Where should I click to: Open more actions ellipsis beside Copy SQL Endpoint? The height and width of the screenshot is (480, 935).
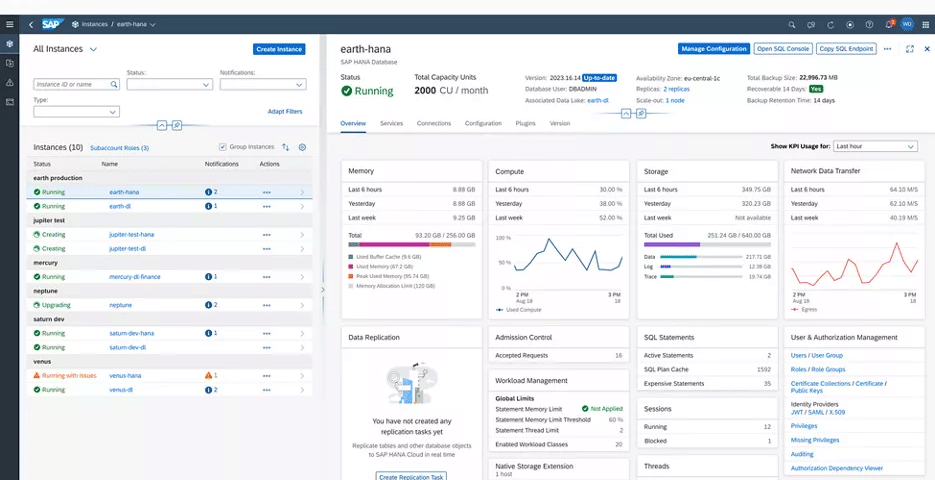(x=887, y=49)
